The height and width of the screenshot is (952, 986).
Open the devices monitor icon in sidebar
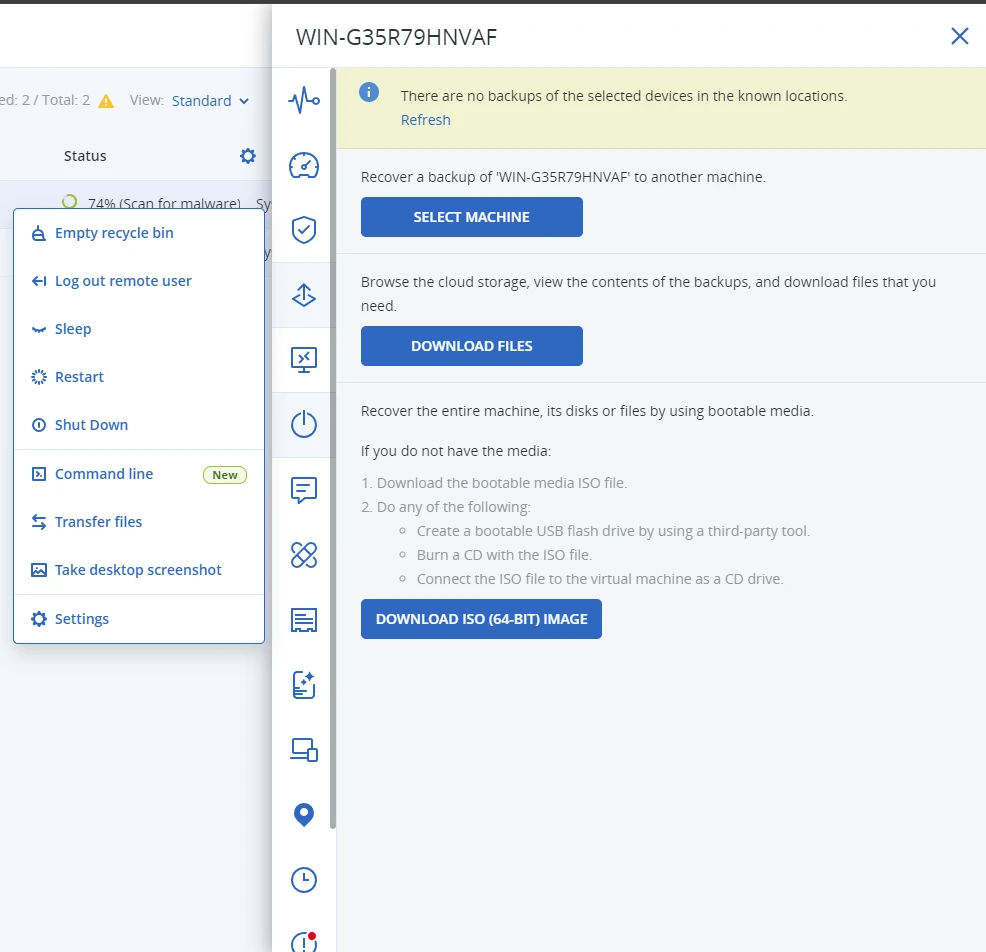(304, 750)
